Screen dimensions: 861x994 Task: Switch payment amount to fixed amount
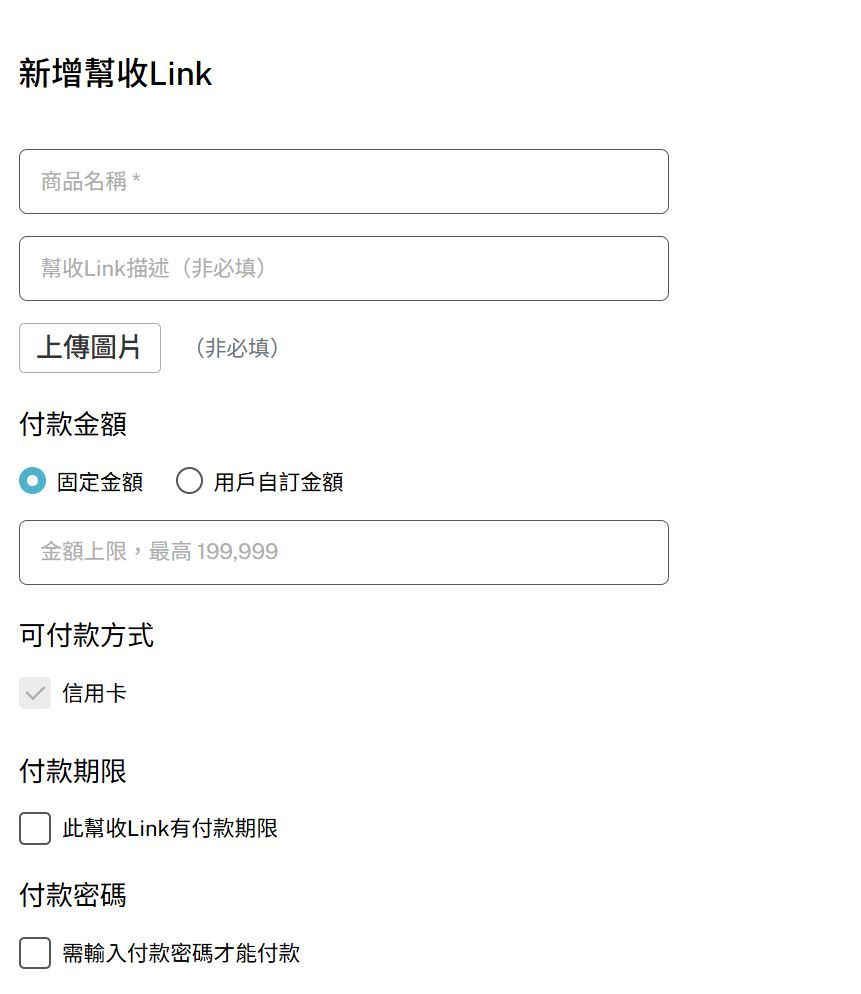[33, 481]
